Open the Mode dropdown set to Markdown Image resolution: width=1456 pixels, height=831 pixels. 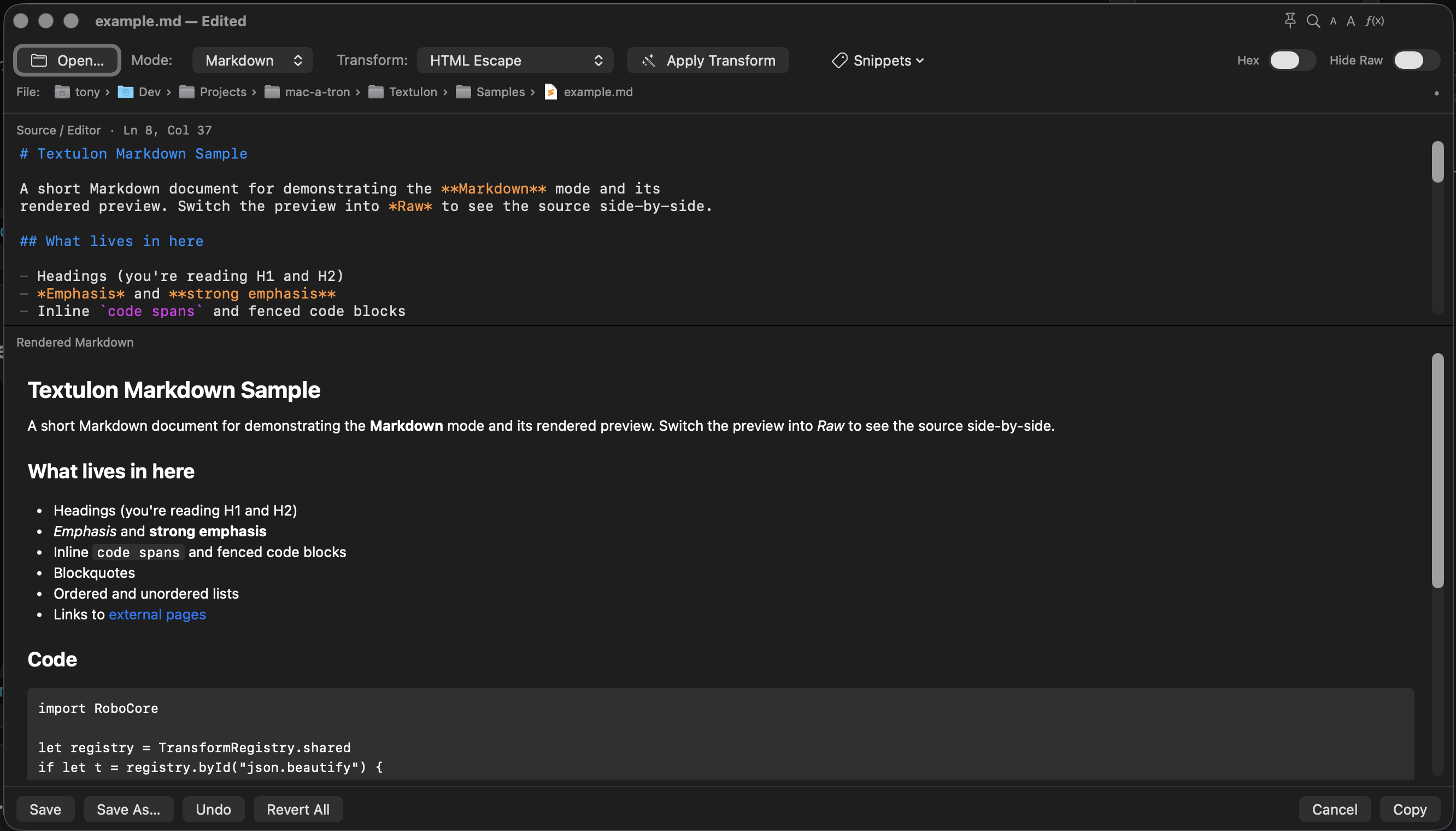tap(252, 61)
